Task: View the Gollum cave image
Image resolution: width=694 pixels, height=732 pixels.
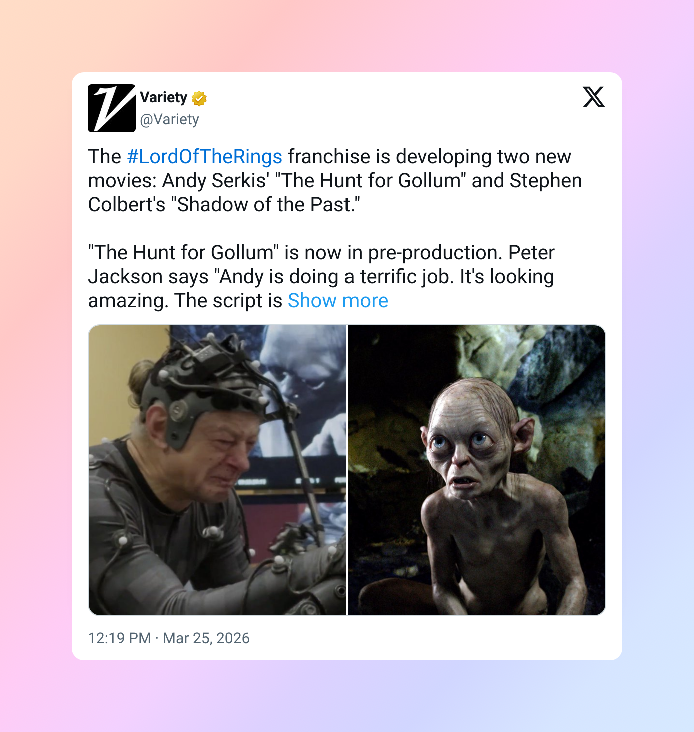Action: click(x=477, y=470)
